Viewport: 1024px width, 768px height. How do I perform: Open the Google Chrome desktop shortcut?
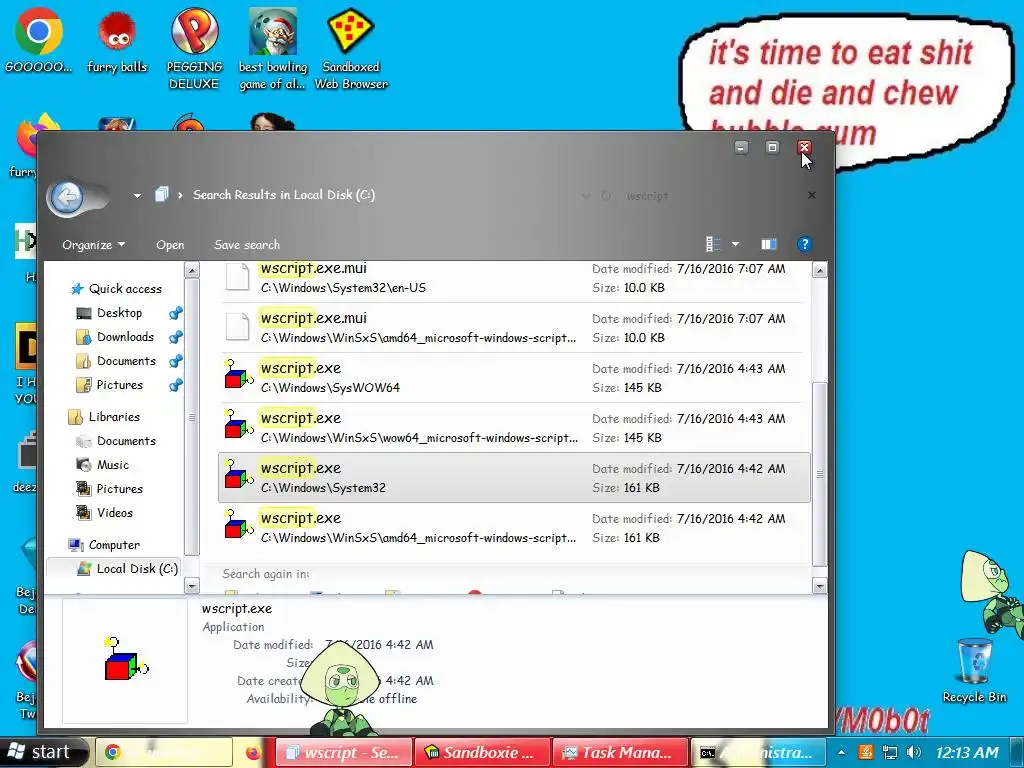coord(39,40)
